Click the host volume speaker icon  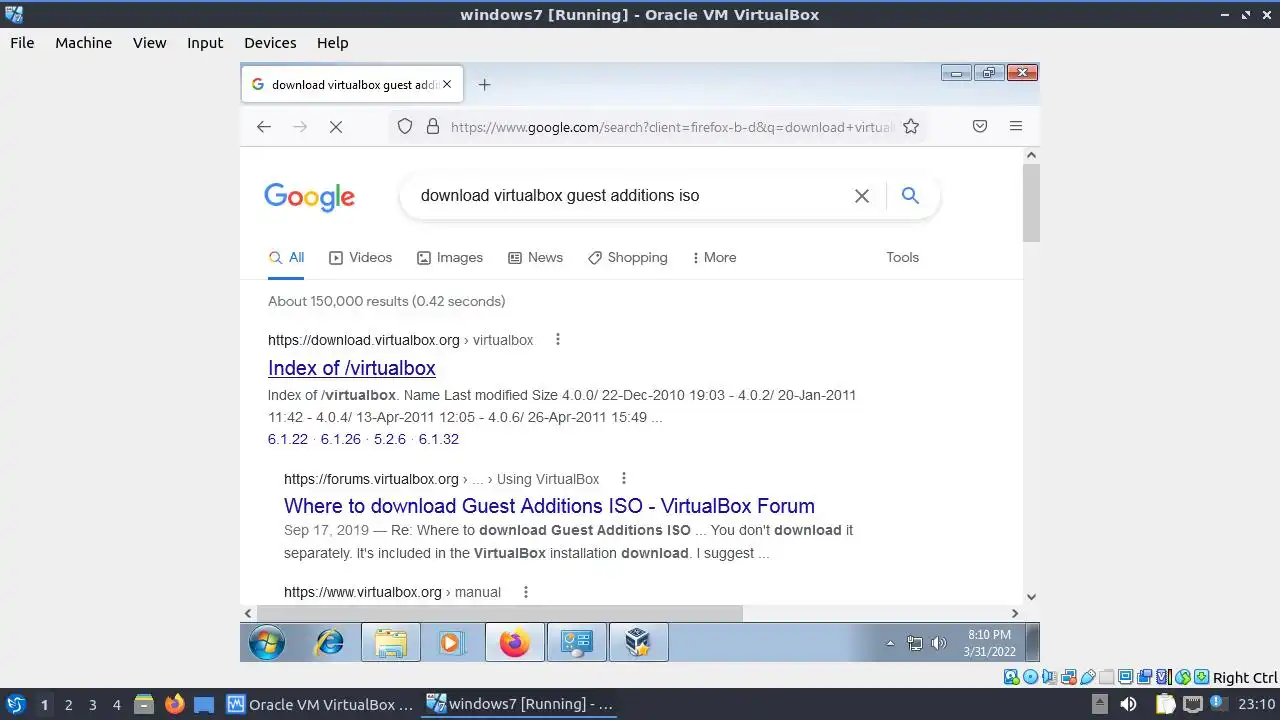pyautogui.click(x=1128, y=704)
